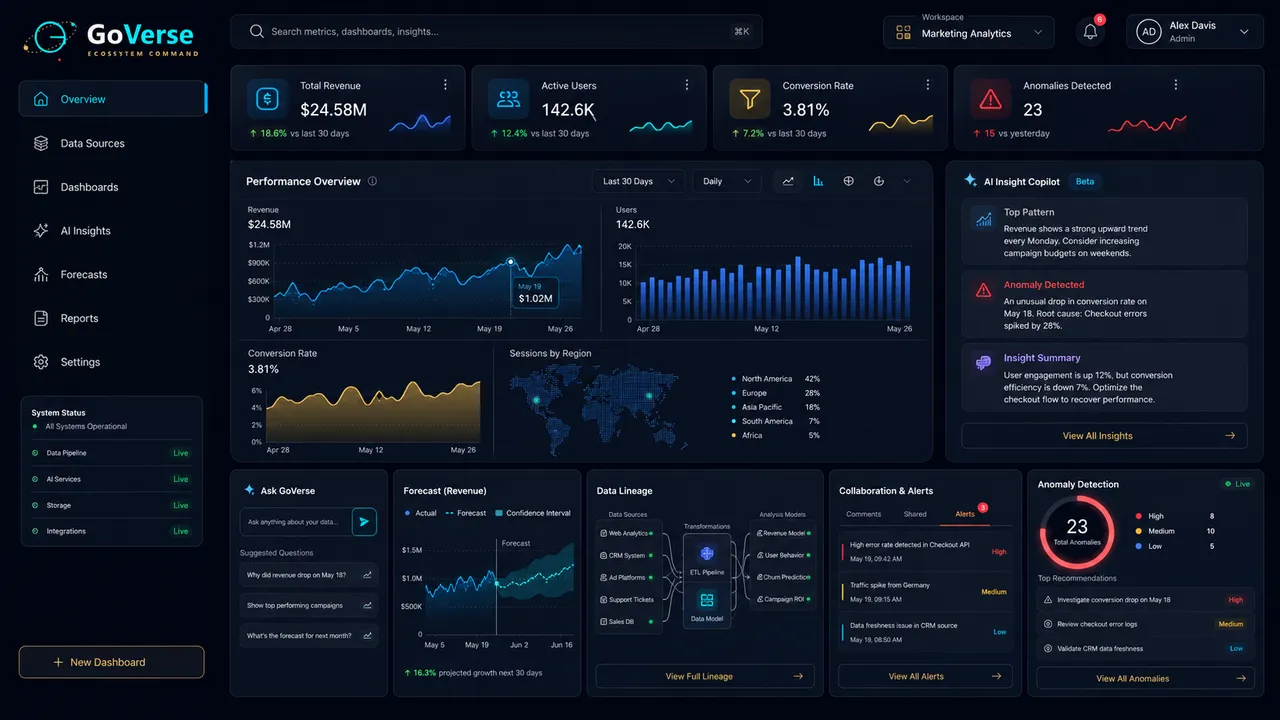The image size is (1280, 720).
Task: Open the Top Pattern insight card
Action: tap(1104, 232)
